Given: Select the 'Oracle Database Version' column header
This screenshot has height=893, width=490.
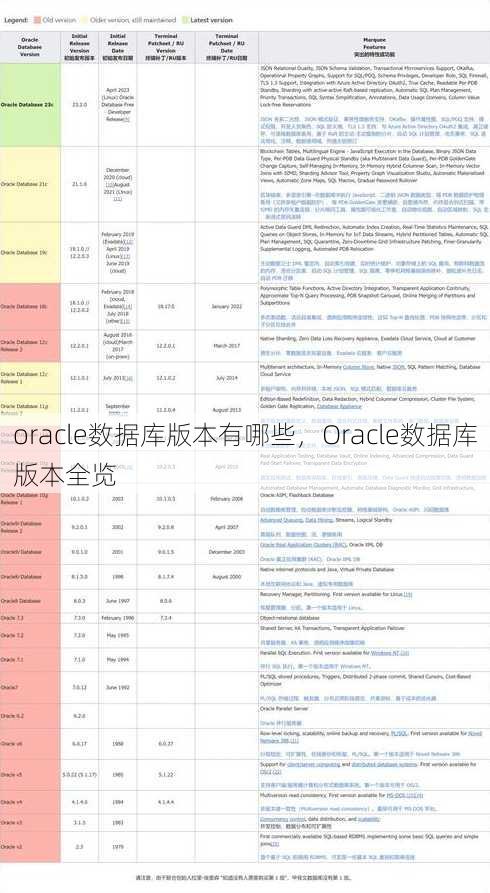Looking at the screenshot, I should click(x=30, y=47).
